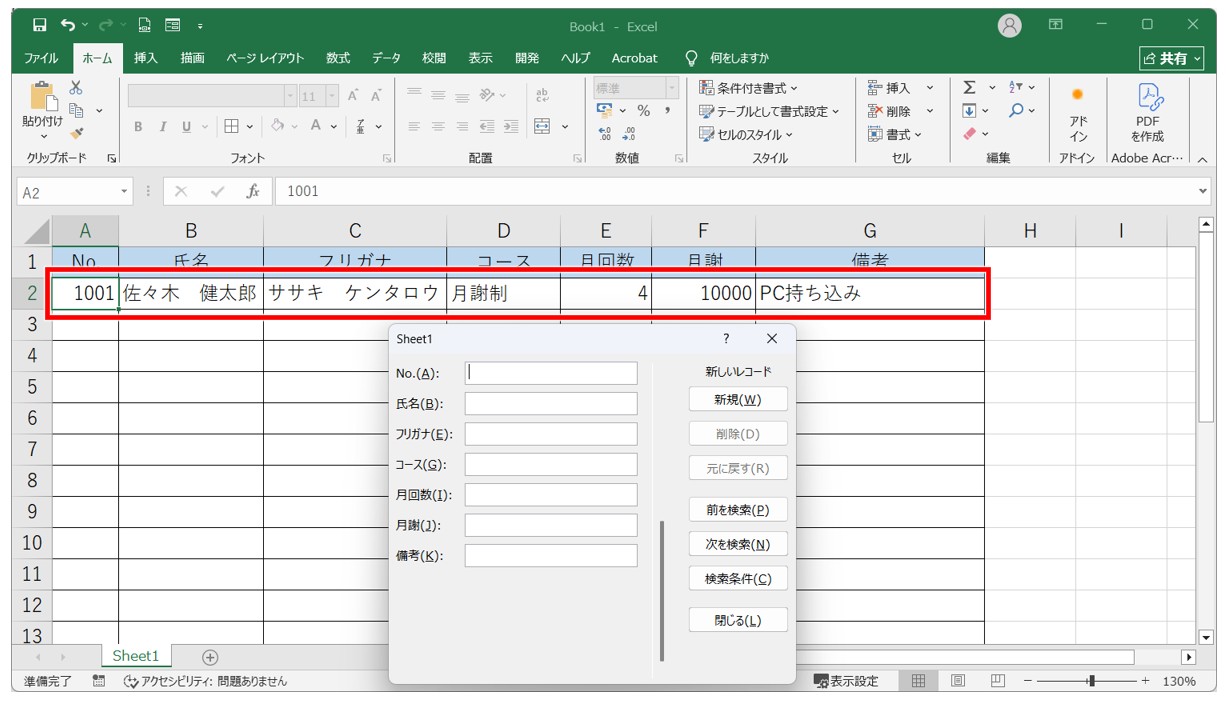Expand Cell Styles (セルのスタイル) menu

(745, 134)
